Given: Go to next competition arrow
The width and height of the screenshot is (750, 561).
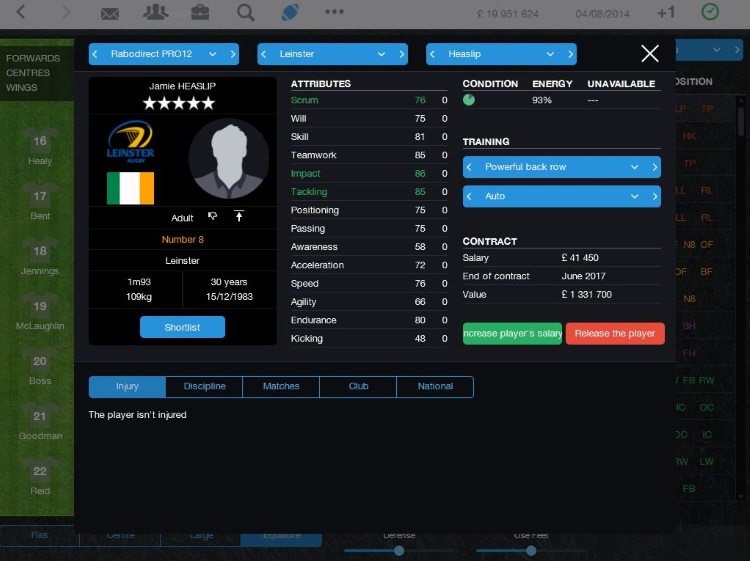Looking at the screenshot, I should (x=233, y=54).
